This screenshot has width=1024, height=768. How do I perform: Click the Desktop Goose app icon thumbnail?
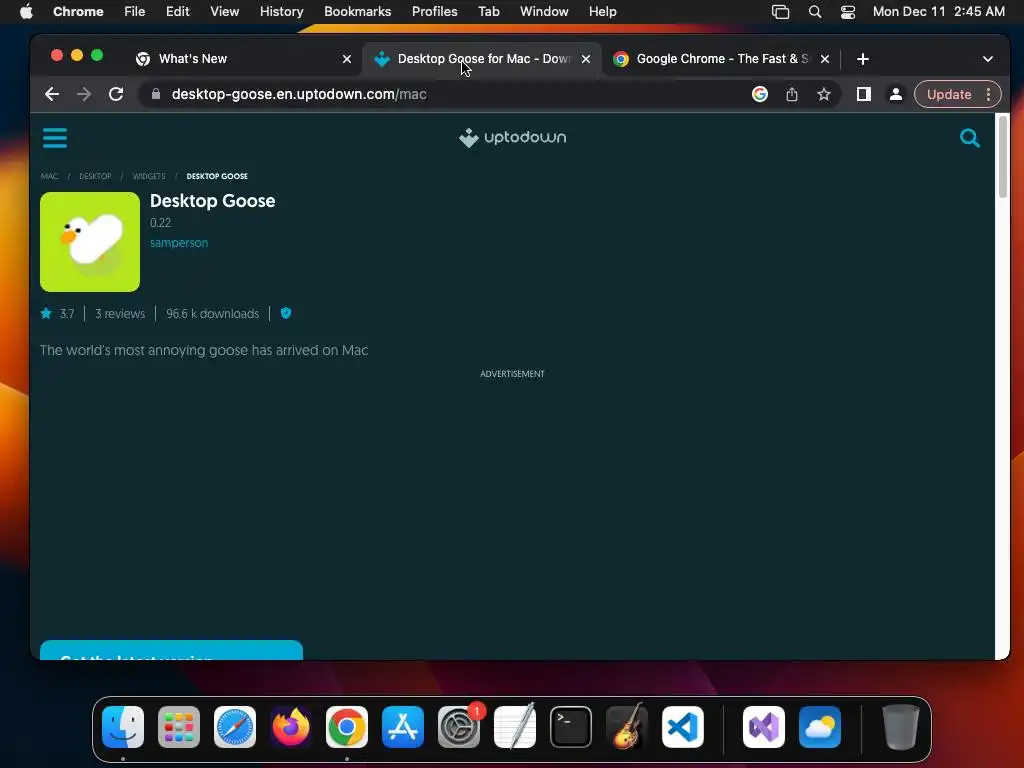(x=90, y=242)
